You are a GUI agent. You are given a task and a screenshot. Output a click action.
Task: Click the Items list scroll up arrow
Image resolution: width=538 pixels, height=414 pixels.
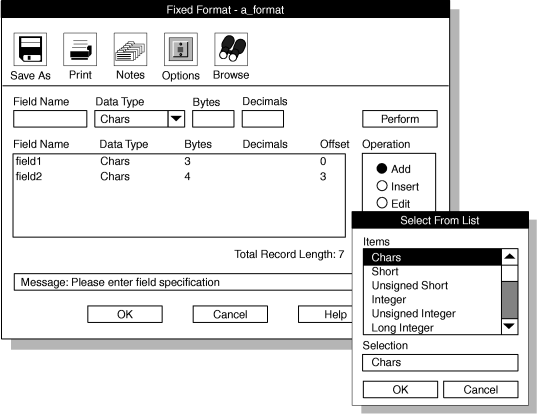coord(510,257)
